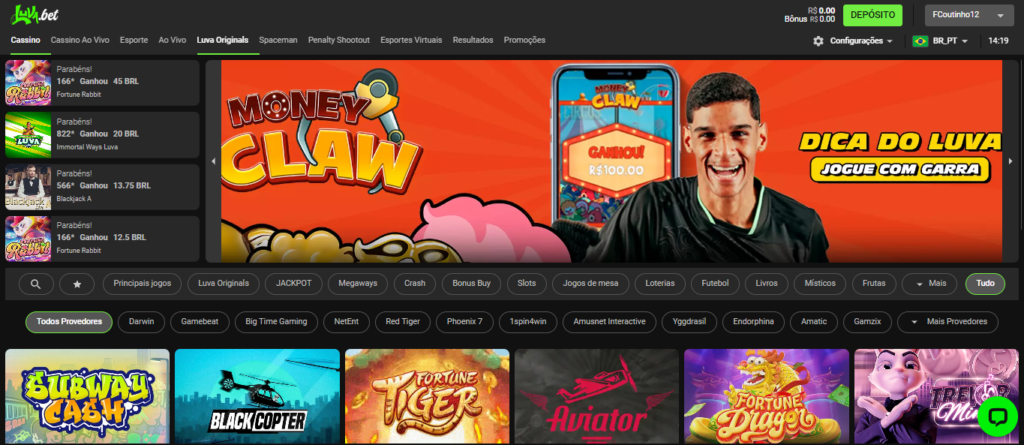1024x445 pixels.
Task: Open favorites with the star icon
Action: [x=77, y=284]
